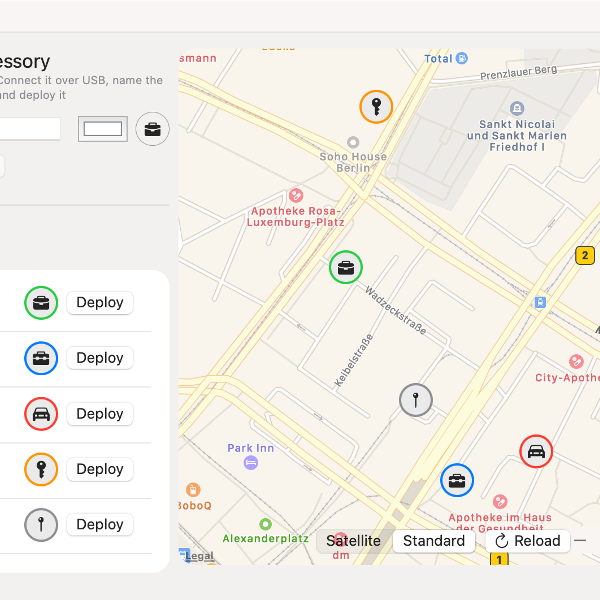Viewport: 600px width, 600px height.
Task: Open the accessory color well
Action: tap(103, 129)
